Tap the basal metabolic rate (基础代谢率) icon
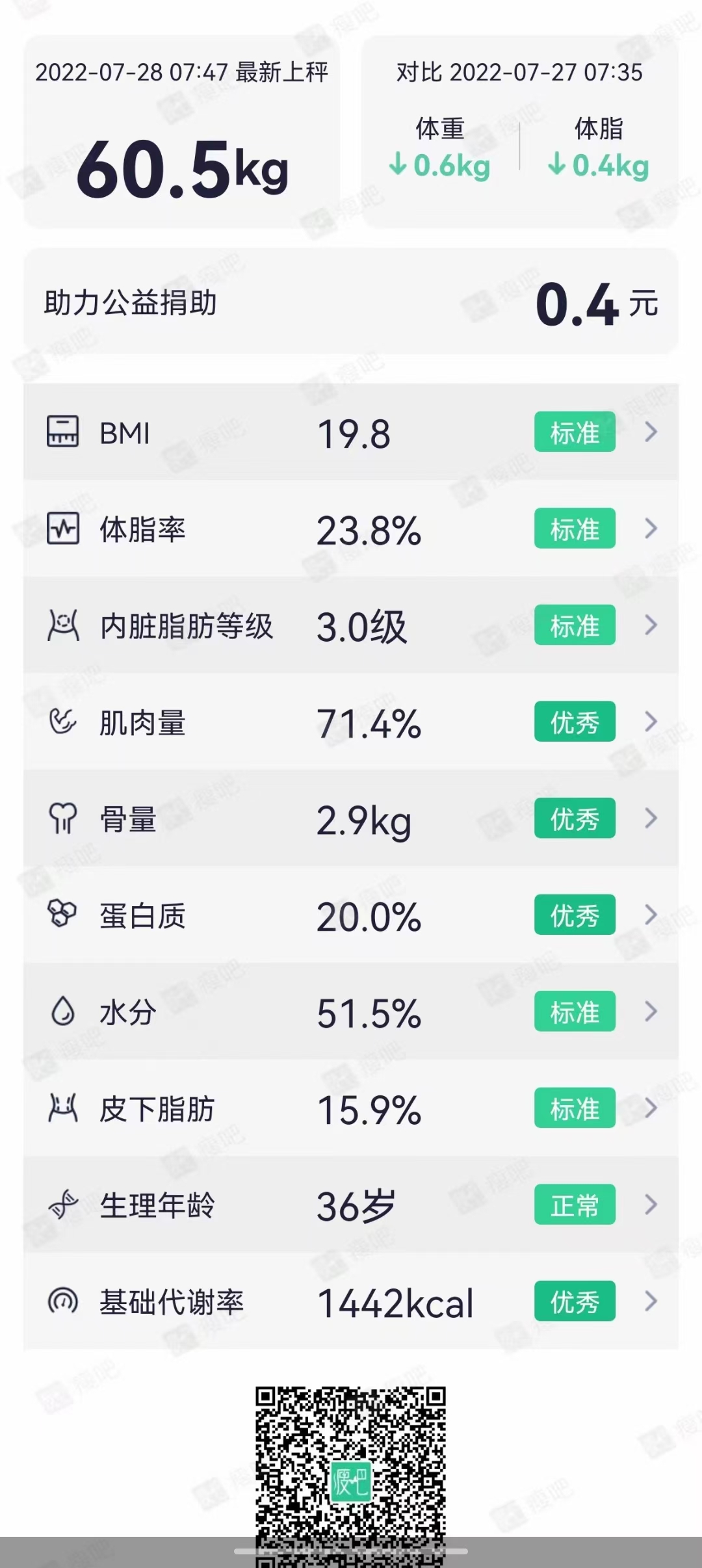The width and height of the screenshot is (702, 1568). tap(63, 1301)
